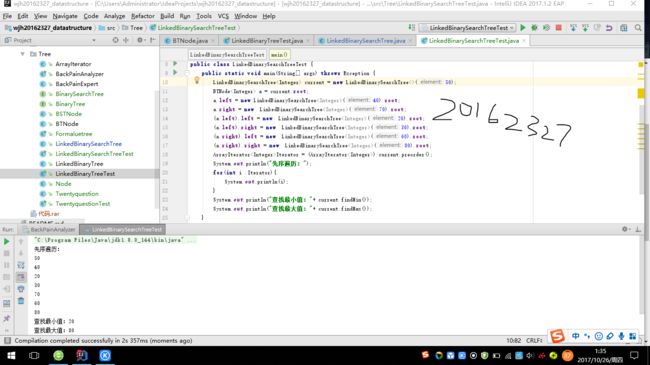Viewport: 650px width, 365px height.
Task: Open Project panel settings gear
Action: pos(140,40)
